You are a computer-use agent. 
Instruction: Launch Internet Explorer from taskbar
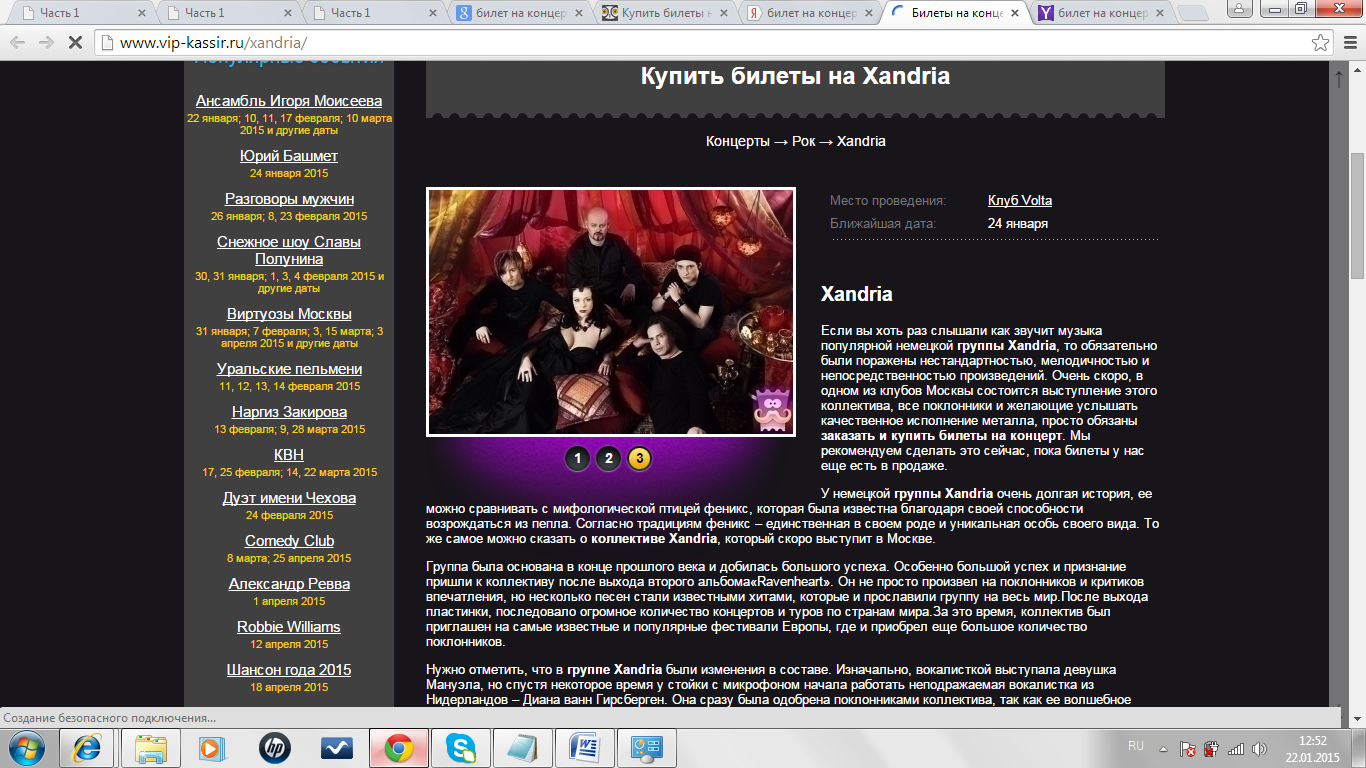coord(87,748)
